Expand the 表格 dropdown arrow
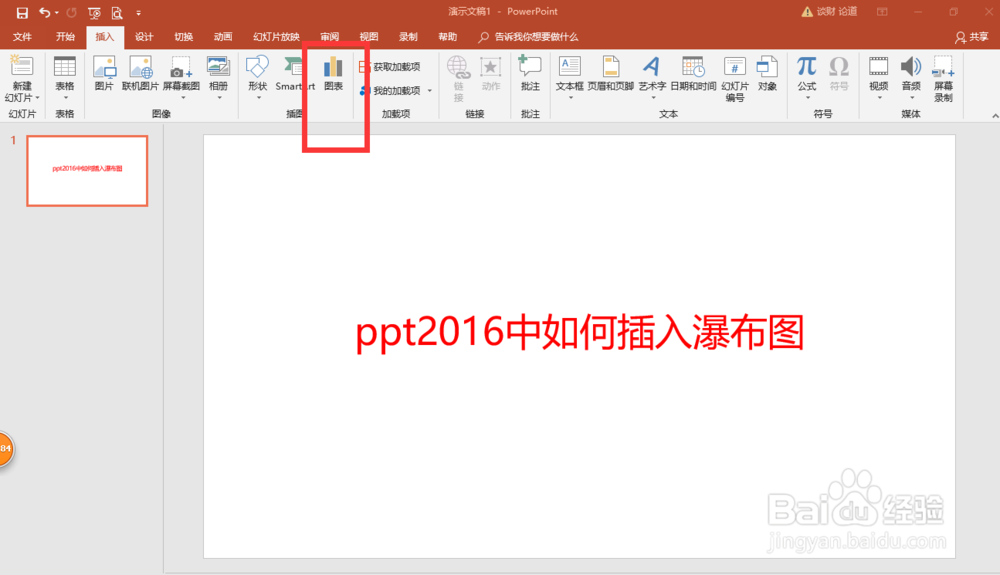 click(x=65, y=98)
